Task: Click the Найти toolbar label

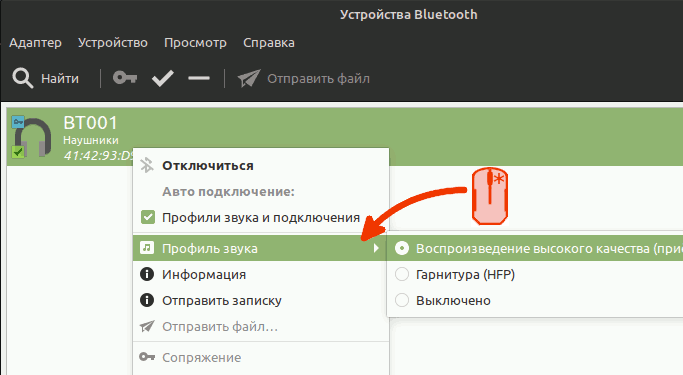Action: pyautogui.click(x=60, y=79)
